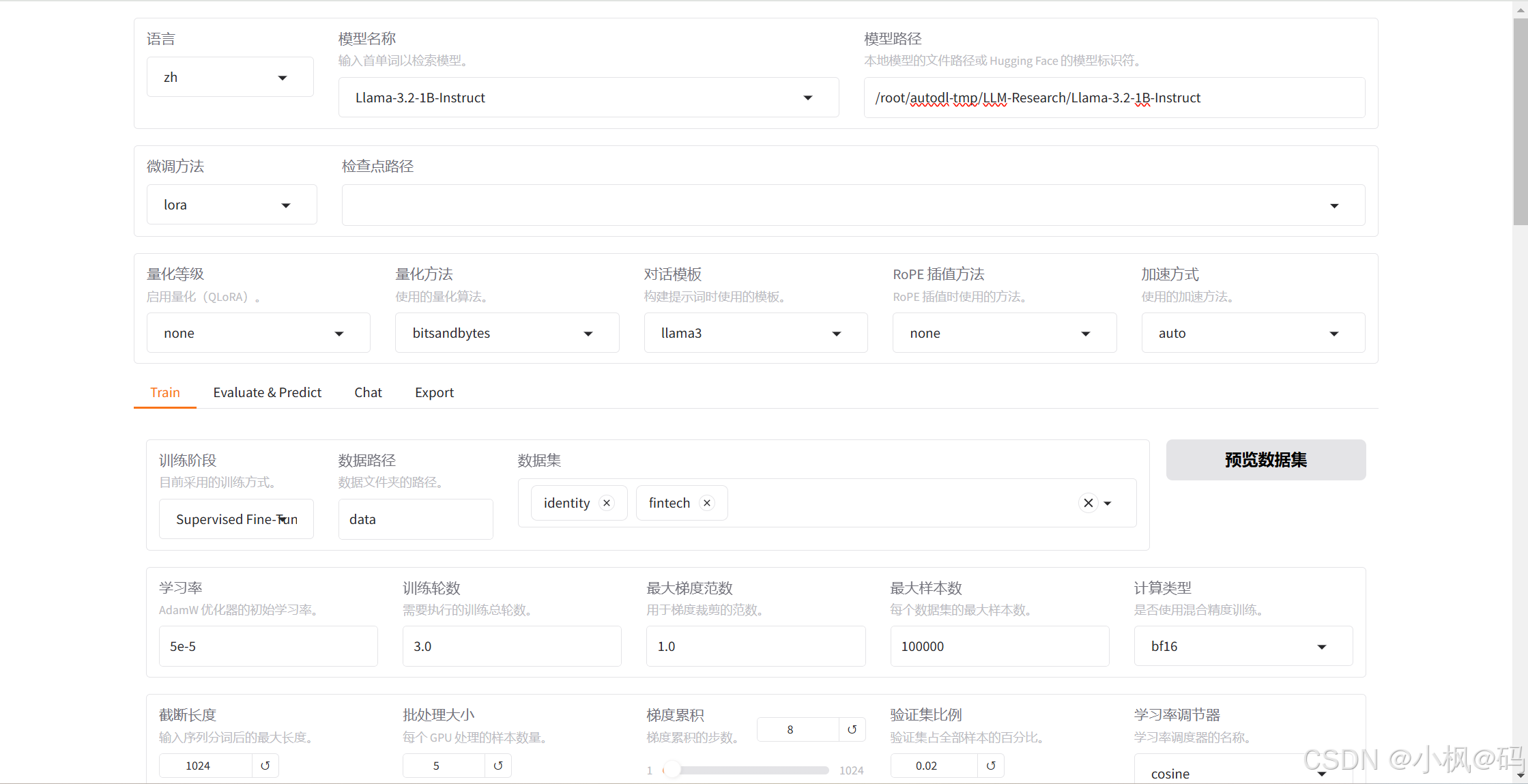Click the 截断长度 1024 number field

coord(206,766)
